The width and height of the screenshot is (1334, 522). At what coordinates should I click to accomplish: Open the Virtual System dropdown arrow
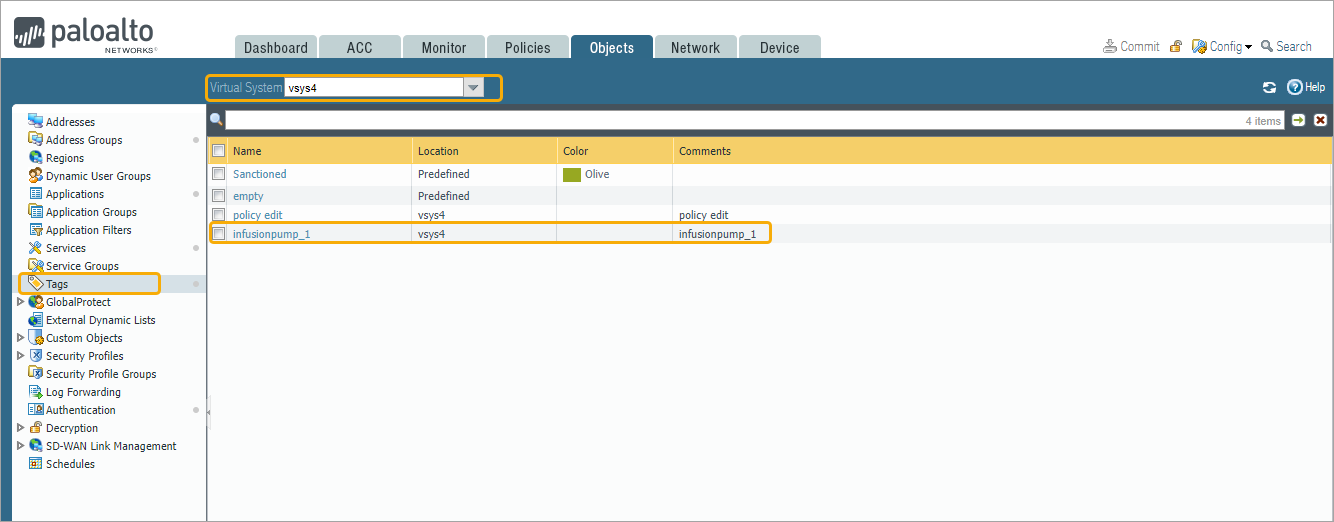(473, 88)
